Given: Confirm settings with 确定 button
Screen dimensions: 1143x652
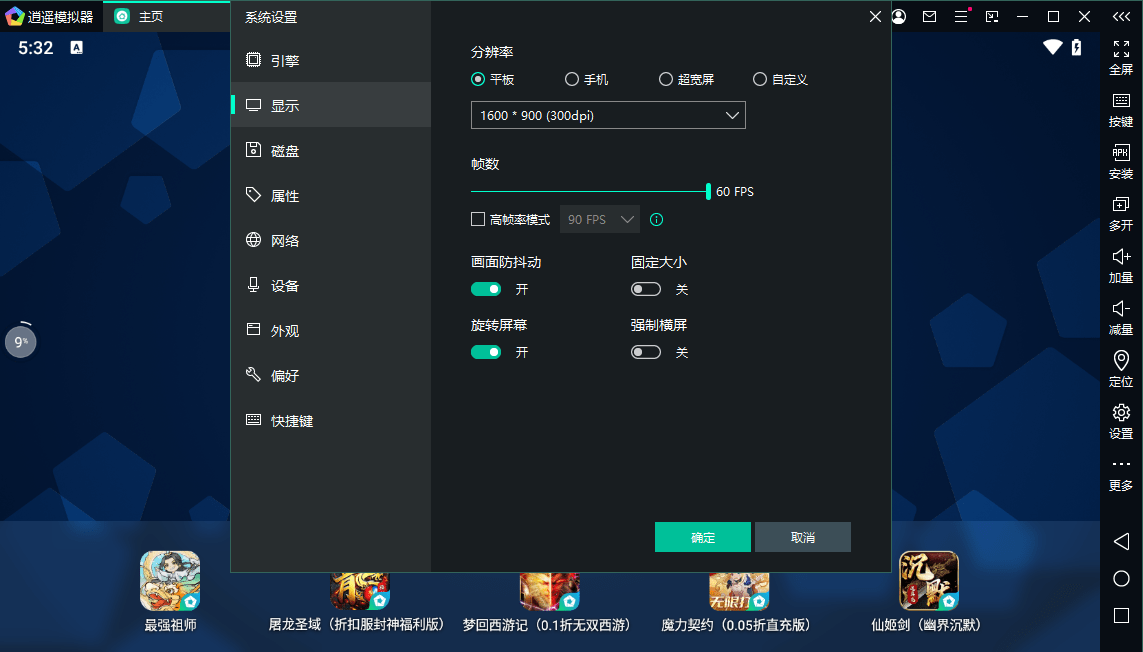Looking at the screenshot, I should pyautogui.click(x=702, y=537).
